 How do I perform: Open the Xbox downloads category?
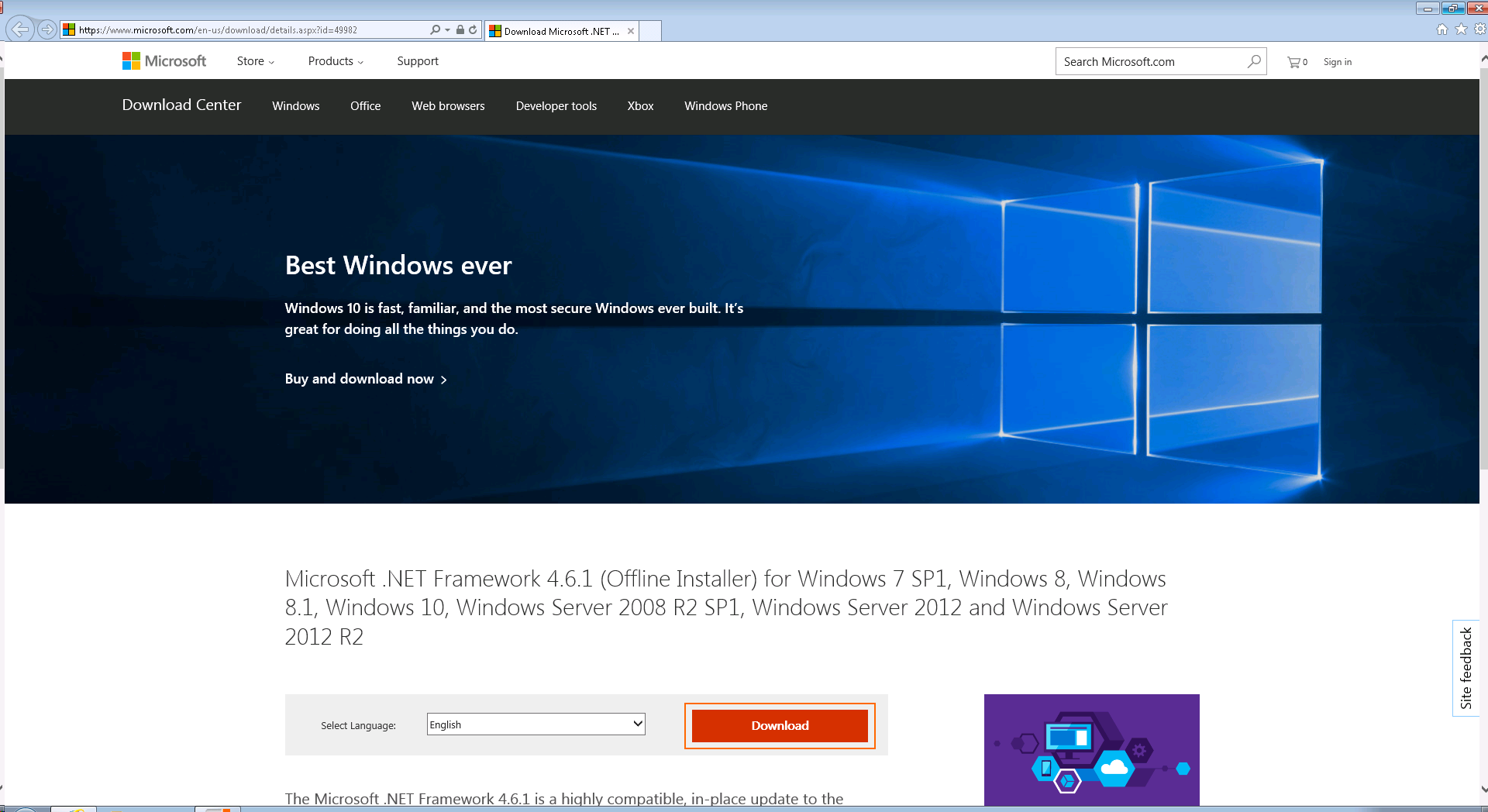tap(641, 106)
